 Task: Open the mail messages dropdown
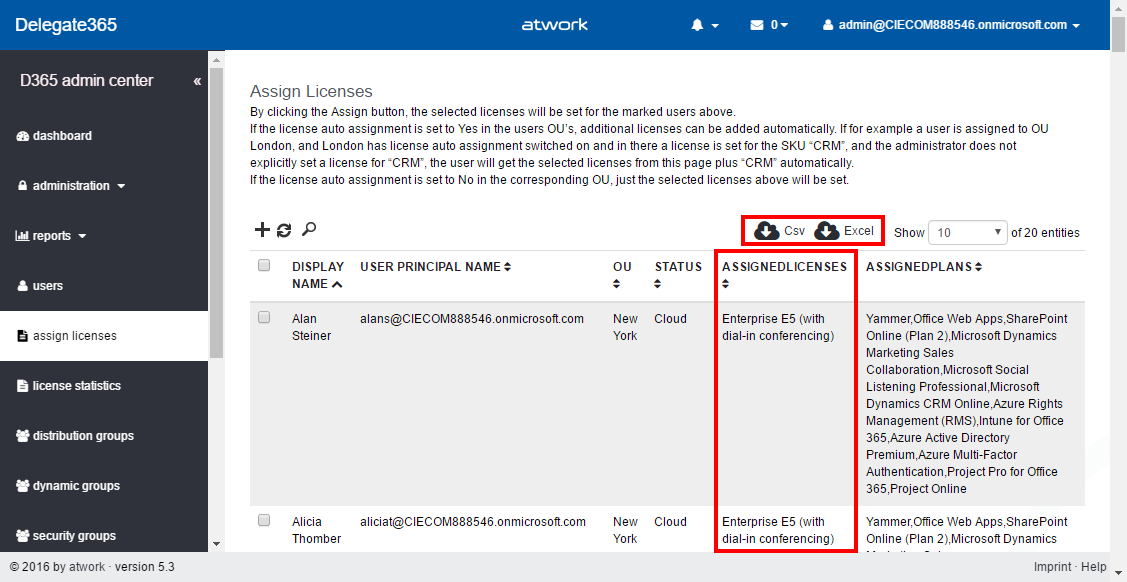pos(769,25)
